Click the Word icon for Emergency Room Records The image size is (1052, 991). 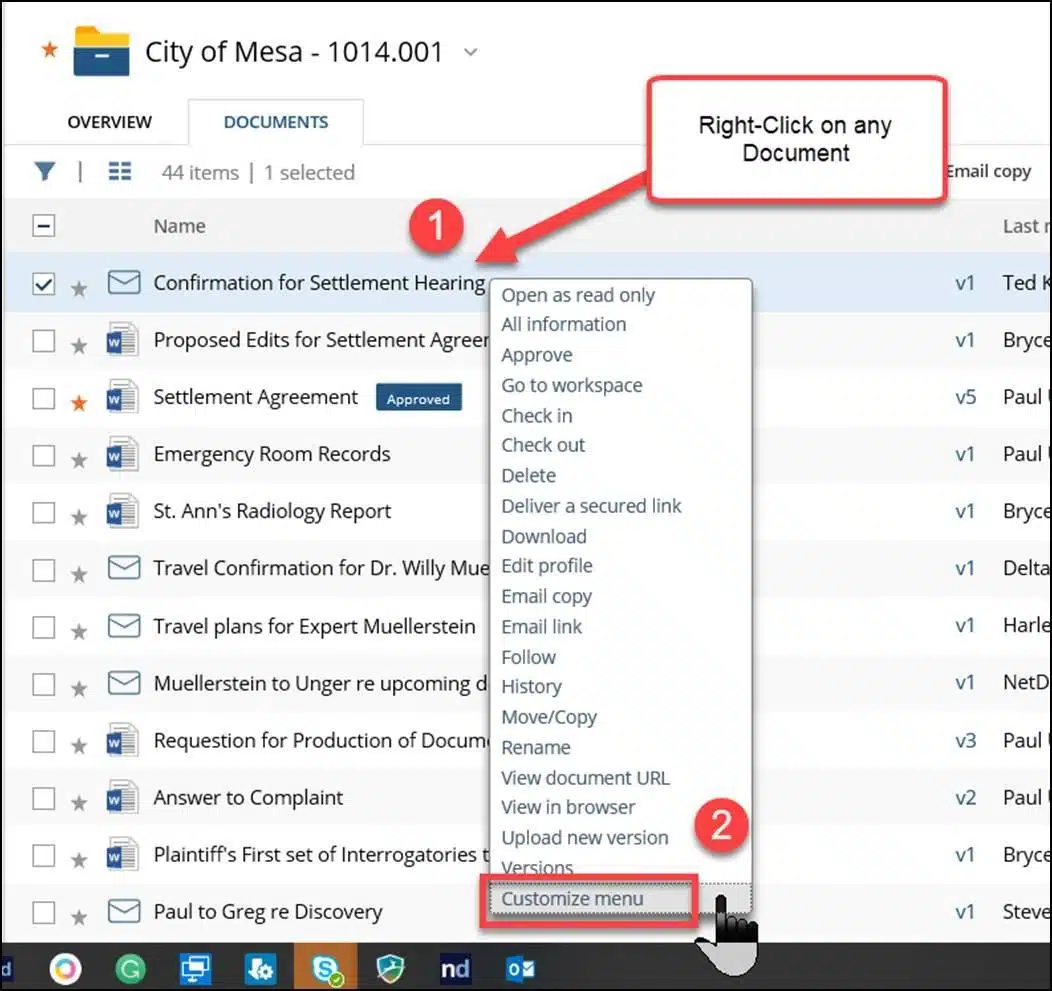point(123,454)
